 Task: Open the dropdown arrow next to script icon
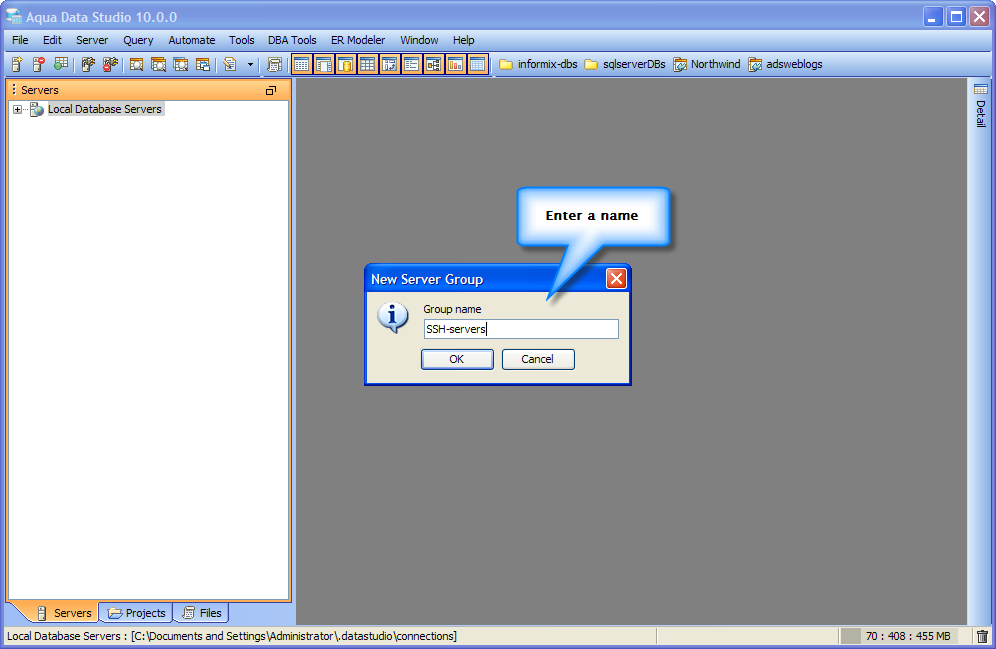250,64
